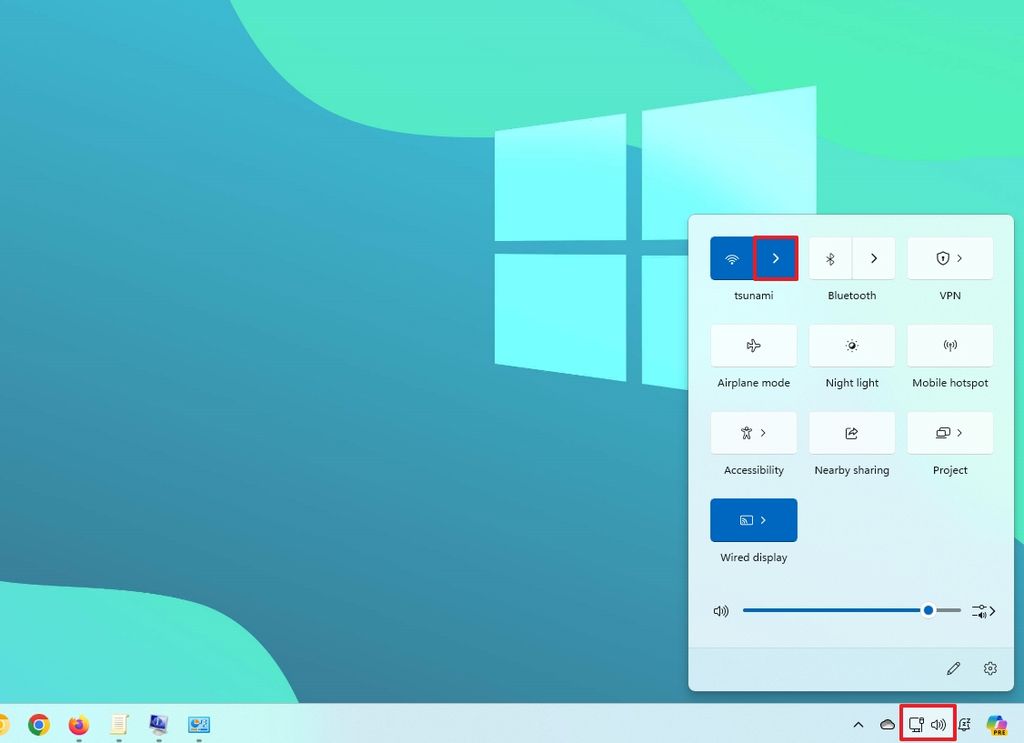Turn on Airplane mode
This screenshot has height=743, width=1024.
[x=752, y=345]
